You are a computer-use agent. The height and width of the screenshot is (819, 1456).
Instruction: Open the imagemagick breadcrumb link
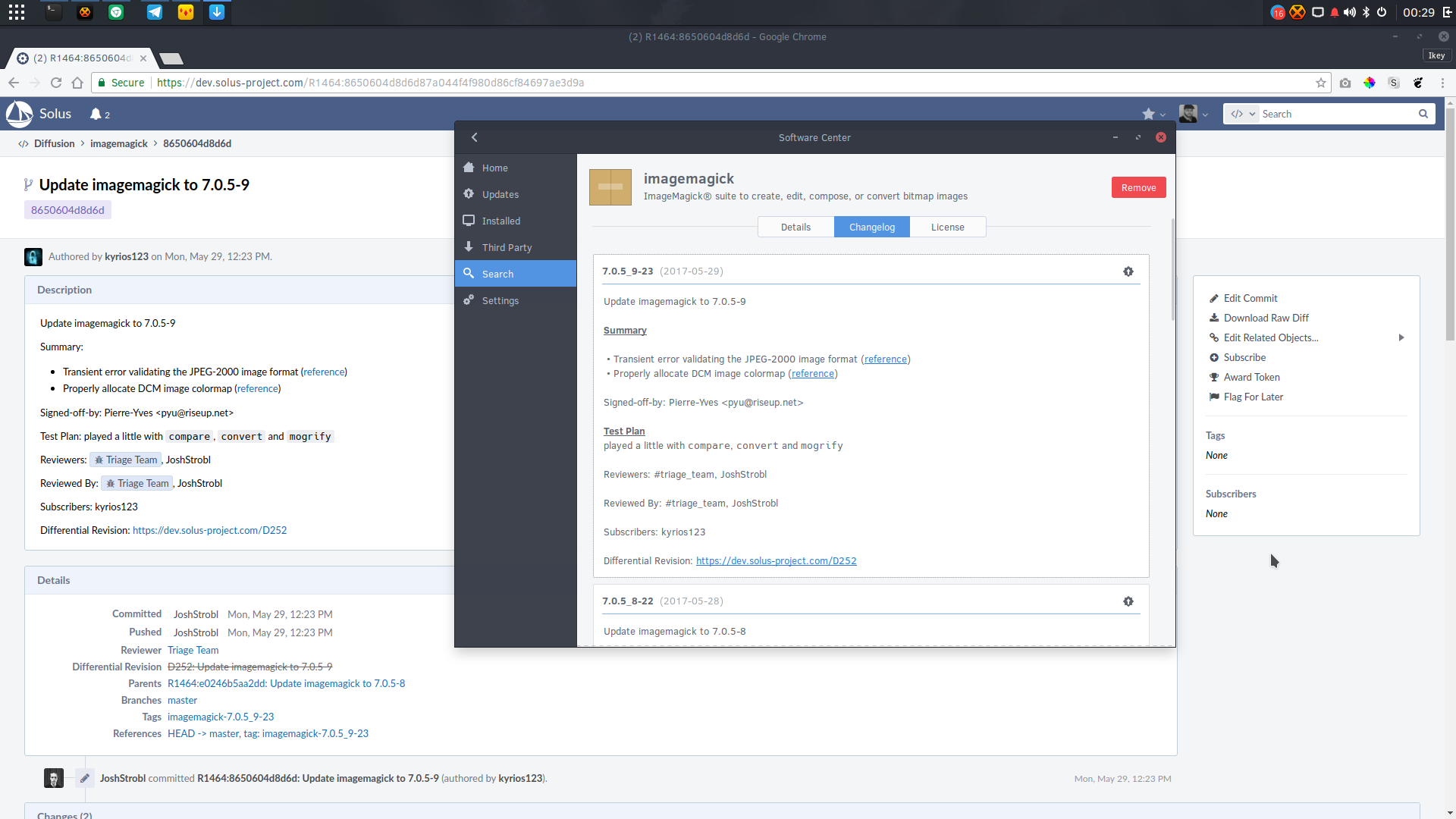click(119, 143)
